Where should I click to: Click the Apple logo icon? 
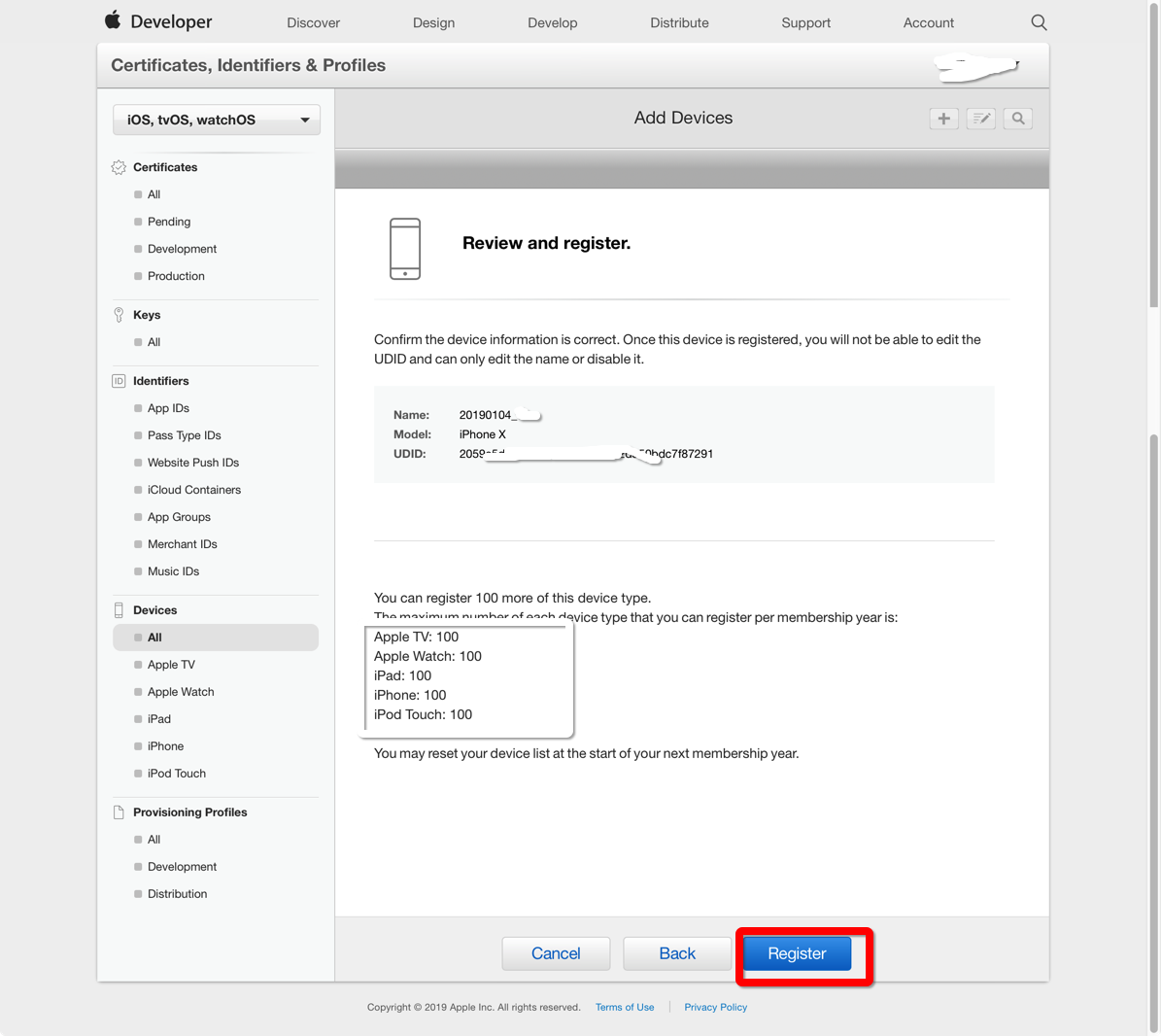pos(113,20)
